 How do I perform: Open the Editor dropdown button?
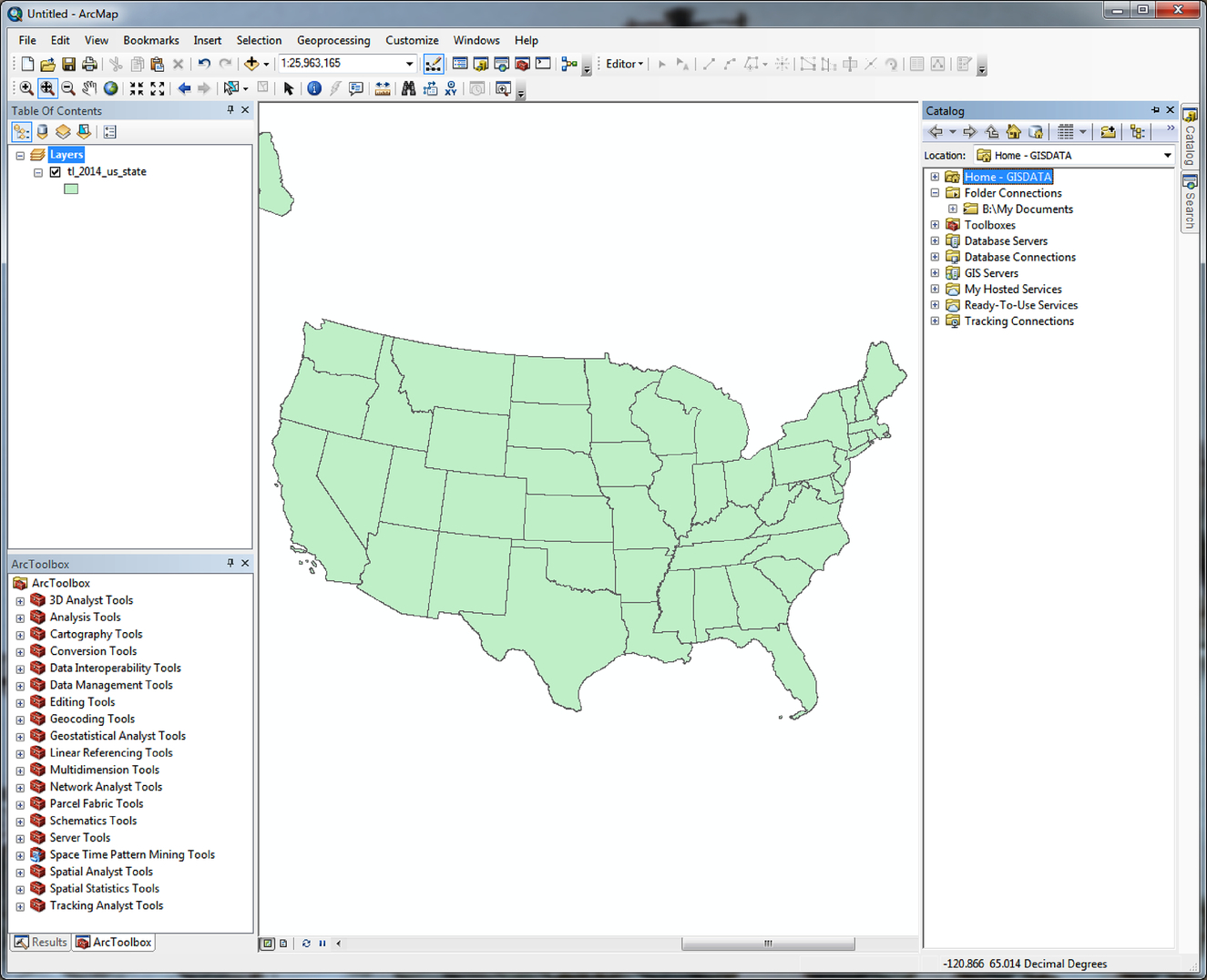click(625, 64)
